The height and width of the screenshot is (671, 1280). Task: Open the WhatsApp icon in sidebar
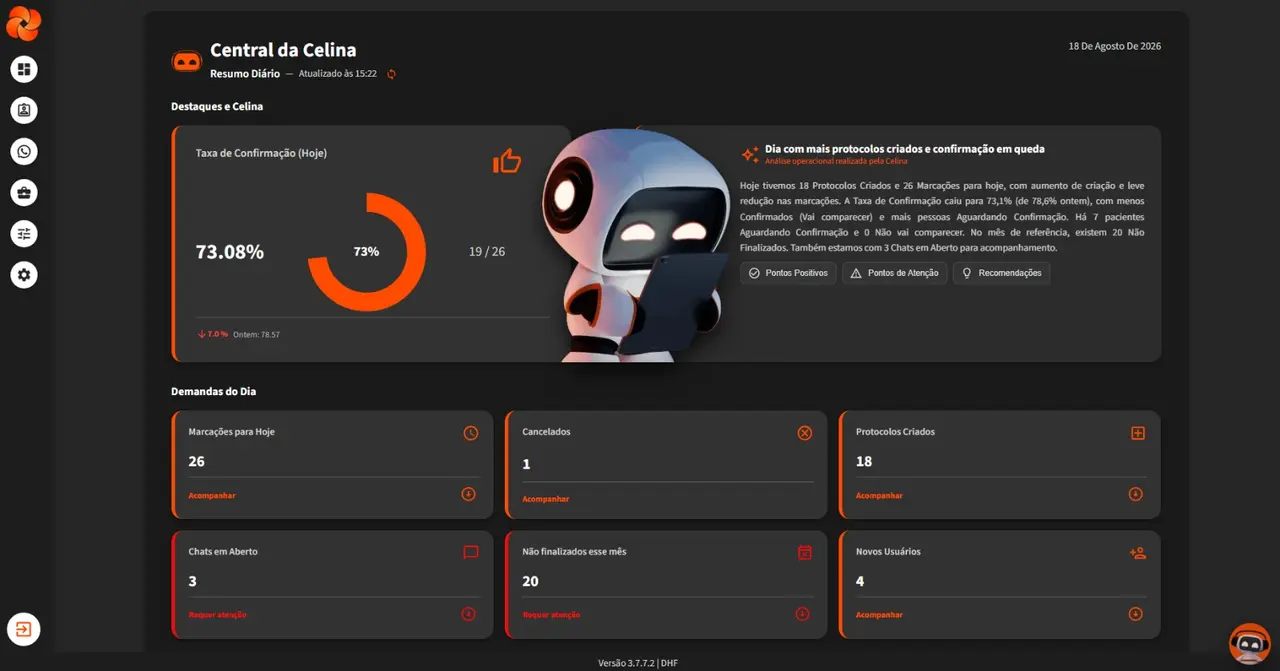pyautogui.click(x=24, y=151)
